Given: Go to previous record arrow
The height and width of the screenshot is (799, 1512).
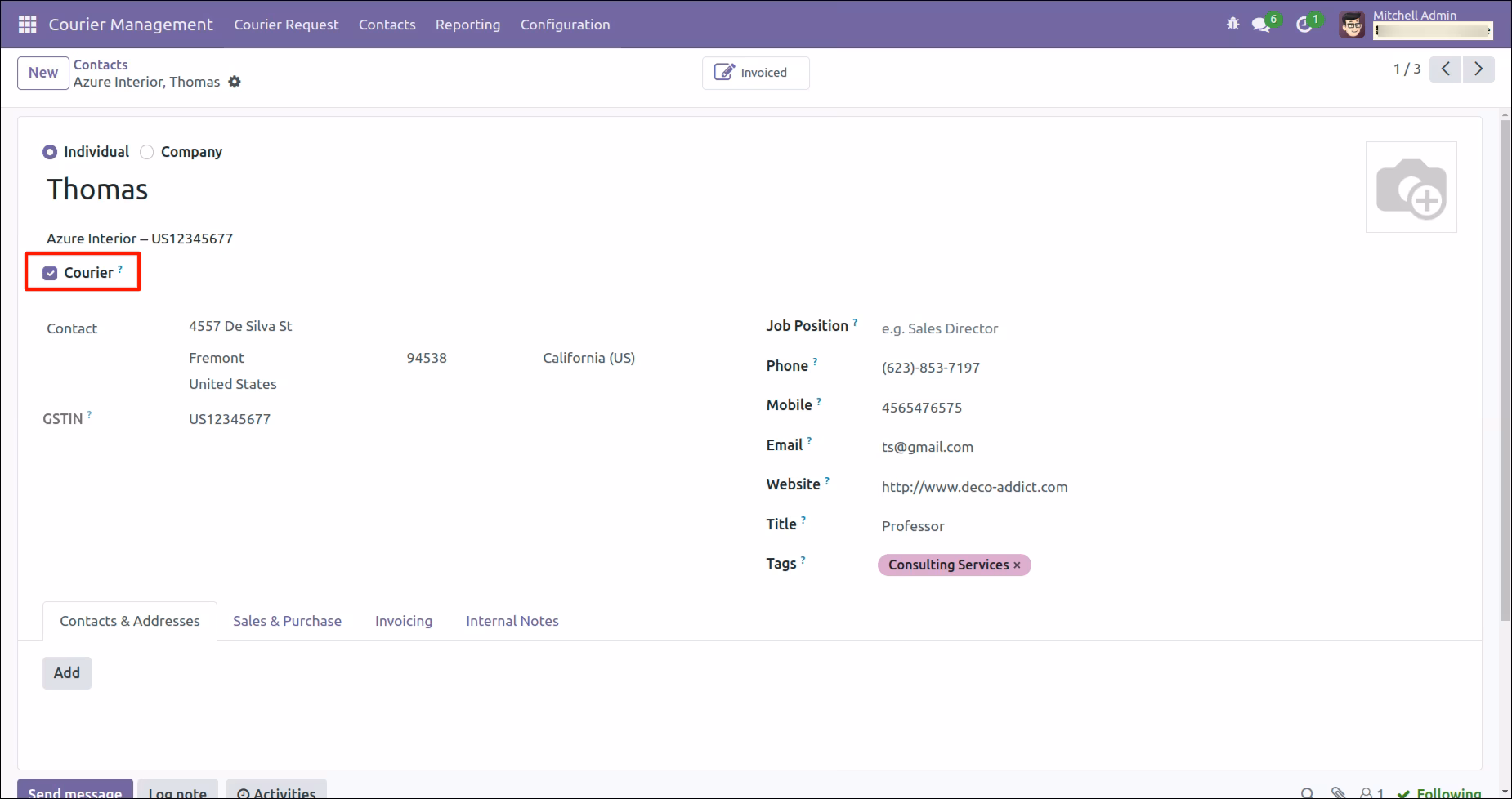Looking at the screenshot, I should 1446,69.
